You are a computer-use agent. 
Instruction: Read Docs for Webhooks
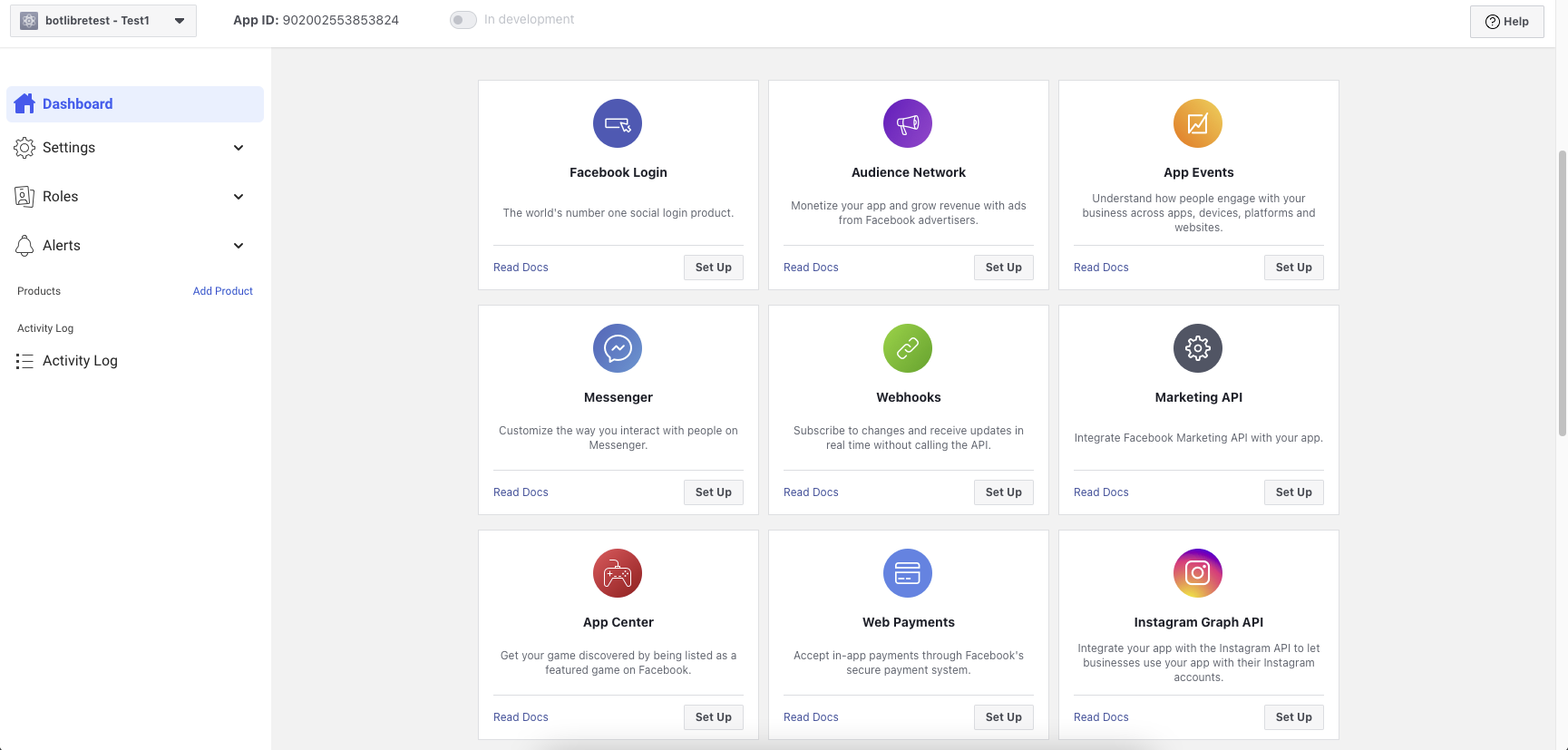[811, 492]
